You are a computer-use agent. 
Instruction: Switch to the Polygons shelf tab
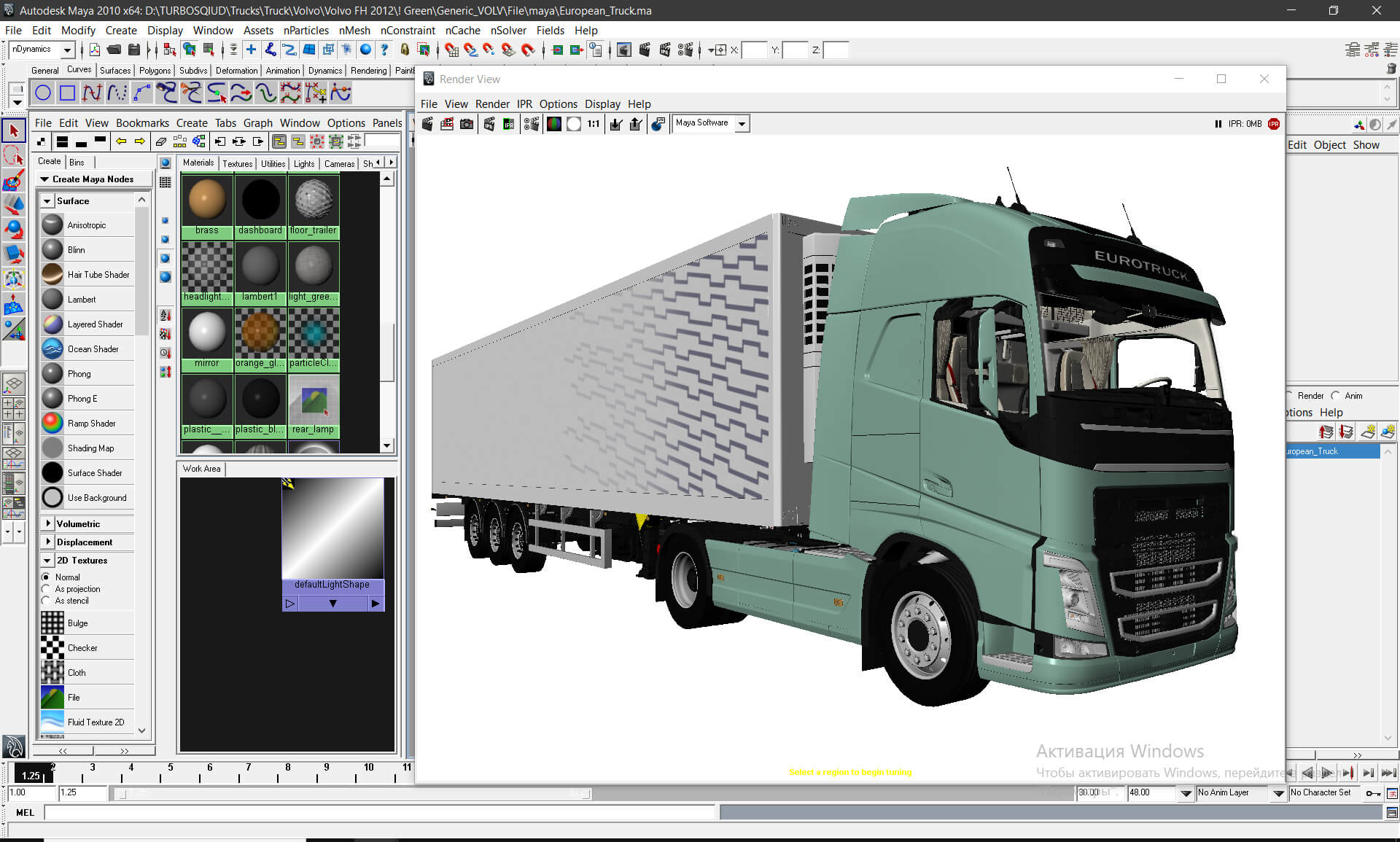155,71
